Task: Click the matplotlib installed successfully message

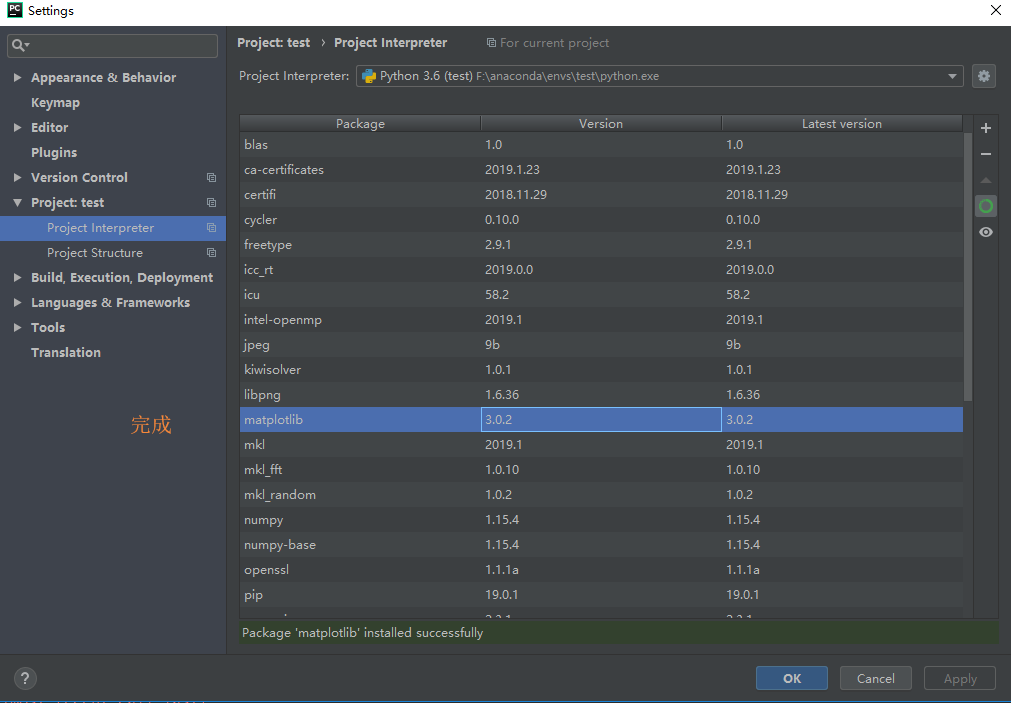Action: point(362,633)
